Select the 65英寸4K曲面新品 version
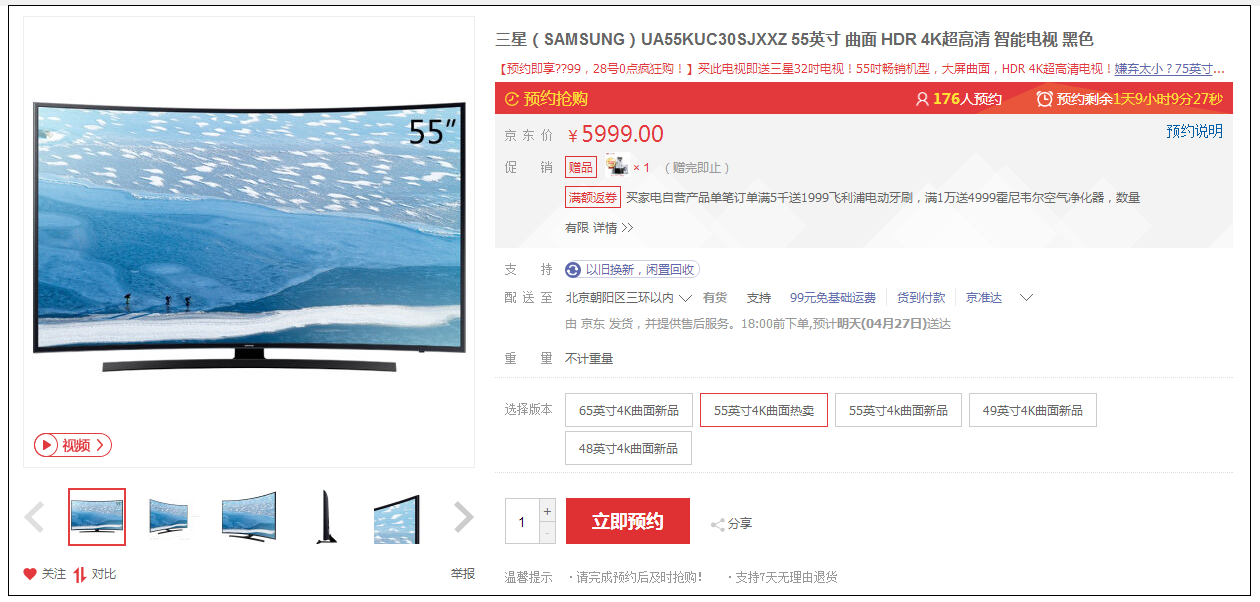The image size is (1260, 602). coord(628,410)
